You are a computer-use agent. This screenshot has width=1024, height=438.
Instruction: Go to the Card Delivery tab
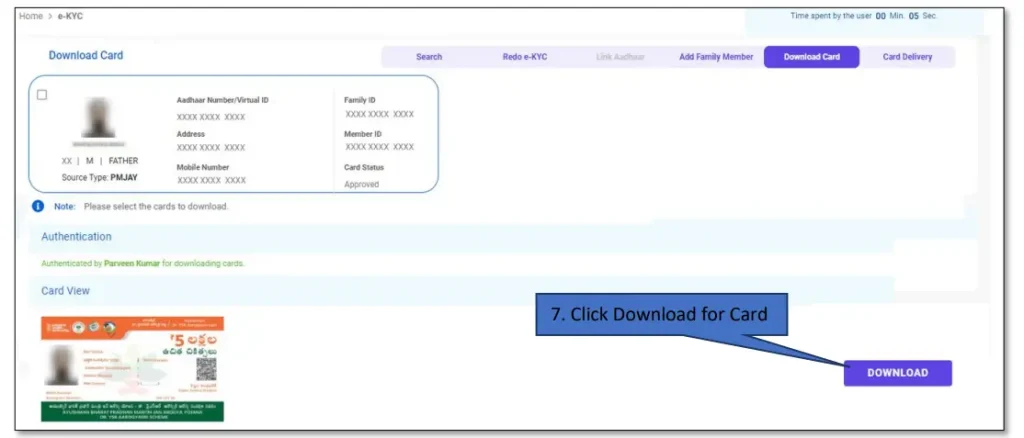907,57
